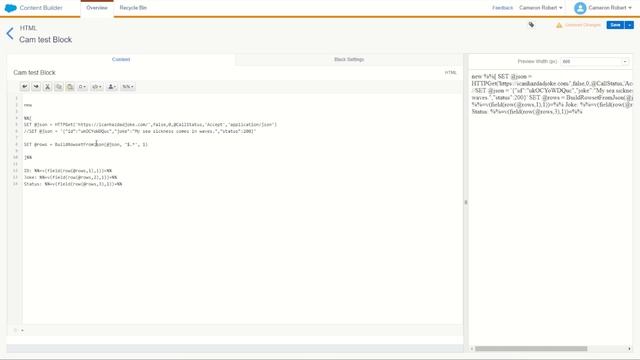Click the preview scrollbar right arrow

(629, 349)
